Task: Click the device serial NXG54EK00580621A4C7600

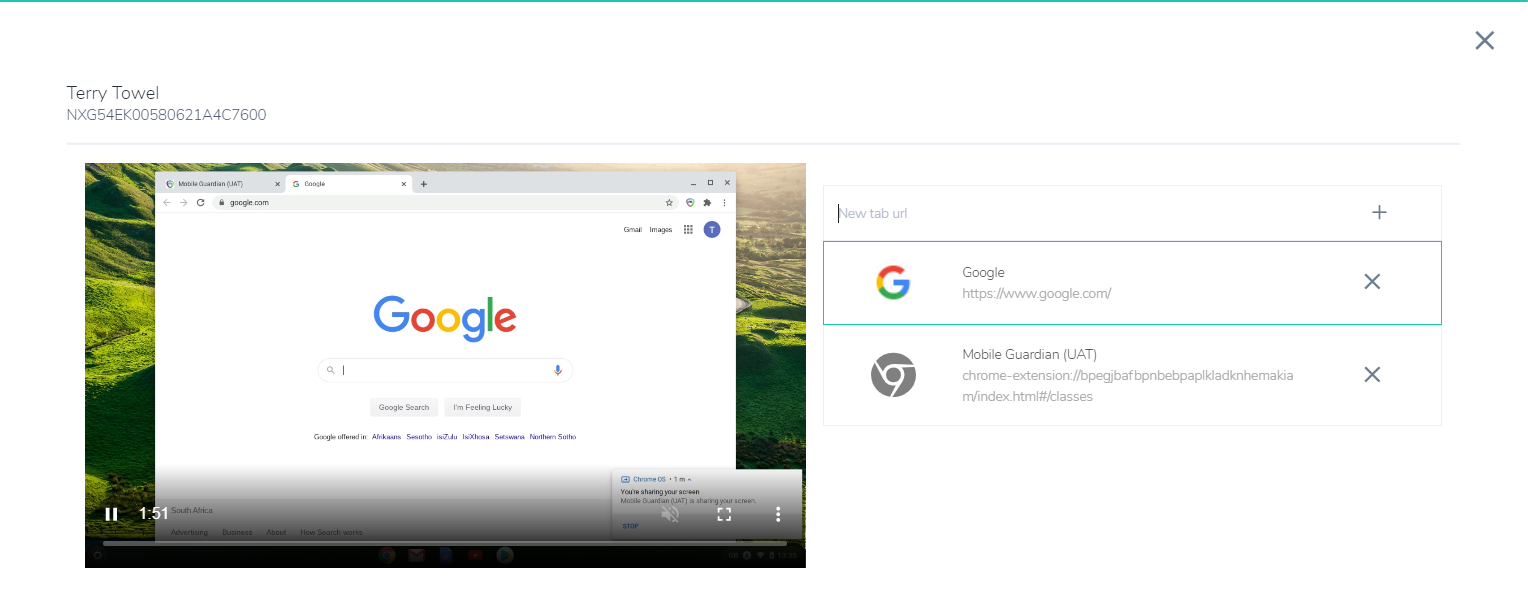Action: pos(166,115)
